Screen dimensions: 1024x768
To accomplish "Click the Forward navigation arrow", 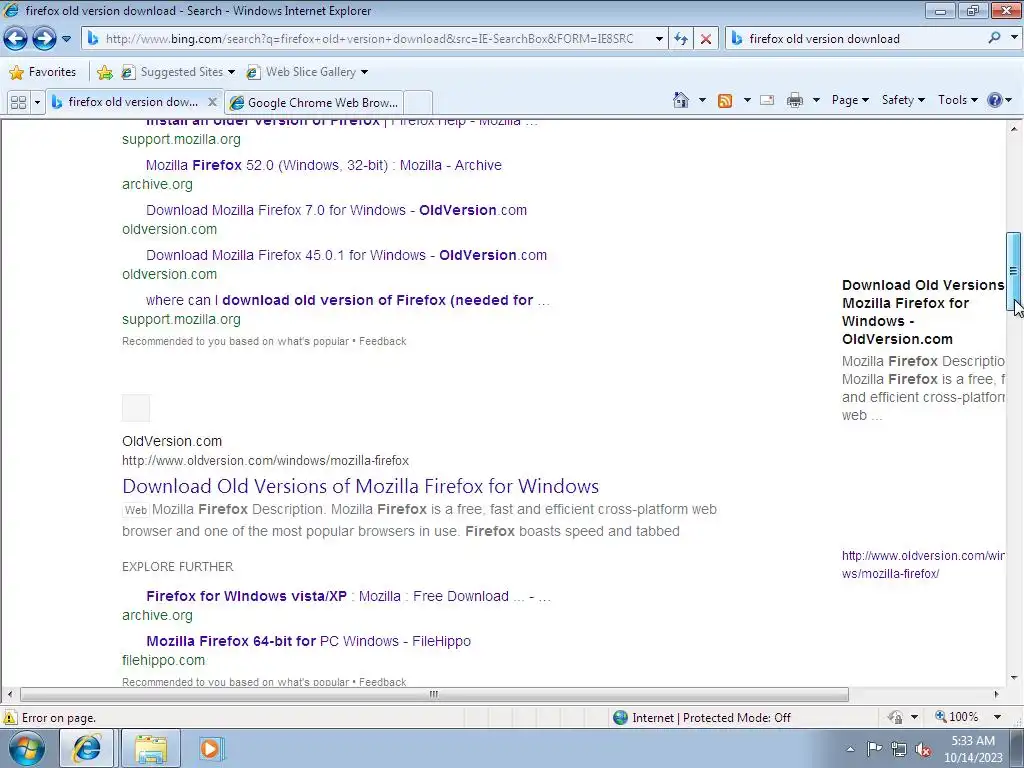I will (x=44, y=39).
